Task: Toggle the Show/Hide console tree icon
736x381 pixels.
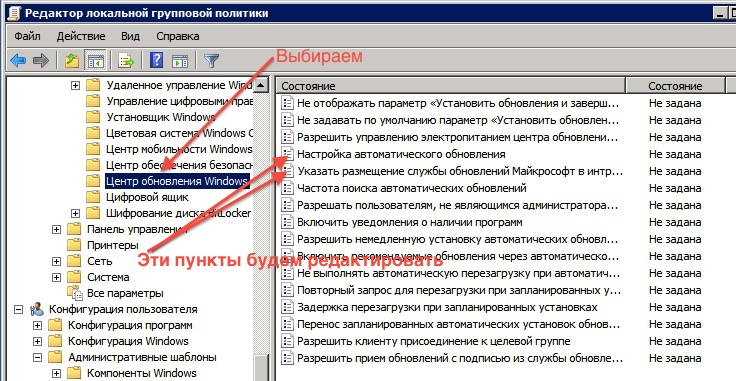Action: pyautogui.click(x=96, y=61)
